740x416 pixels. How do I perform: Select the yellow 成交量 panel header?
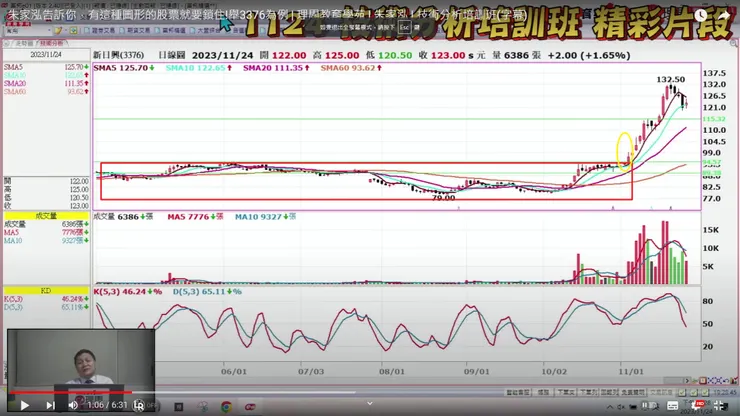(x=46, y=216)
